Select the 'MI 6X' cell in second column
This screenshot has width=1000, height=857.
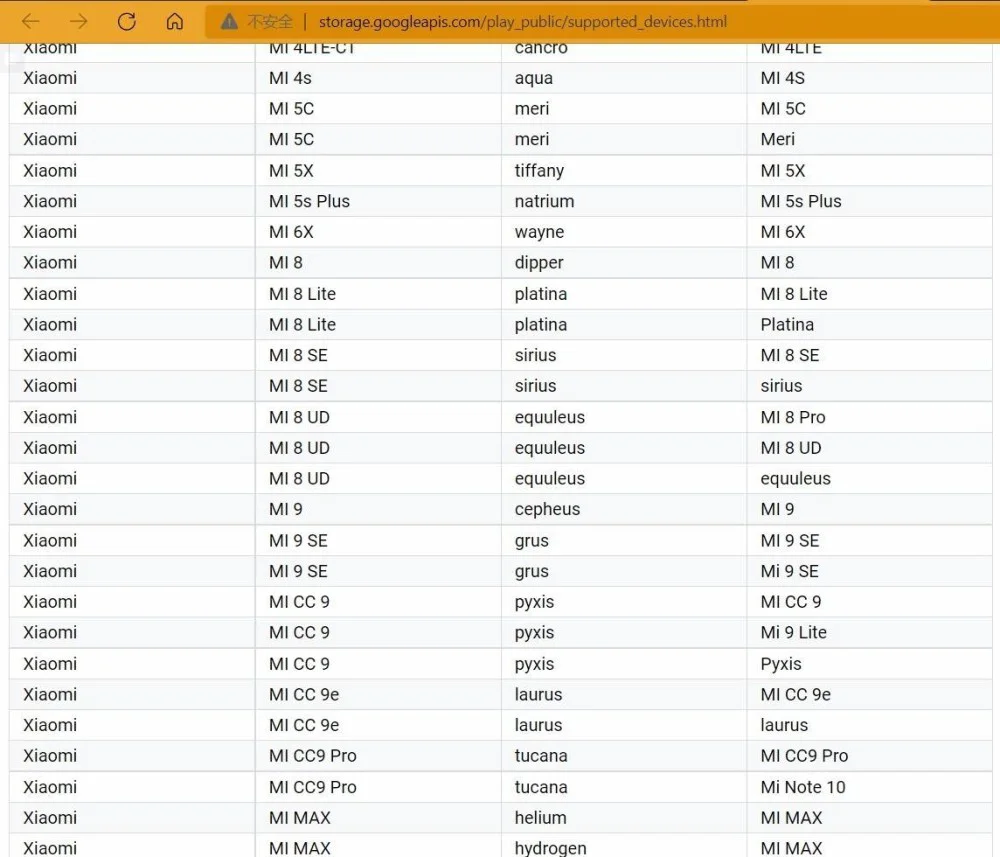[378, 231]
